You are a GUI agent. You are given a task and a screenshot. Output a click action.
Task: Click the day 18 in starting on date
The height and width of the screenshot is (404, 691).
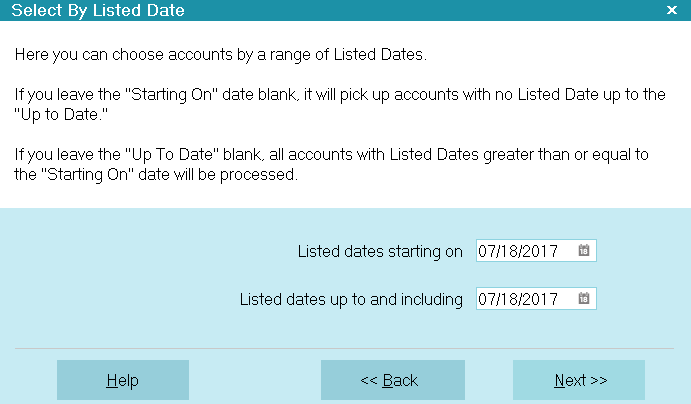(x=508, y=251)
